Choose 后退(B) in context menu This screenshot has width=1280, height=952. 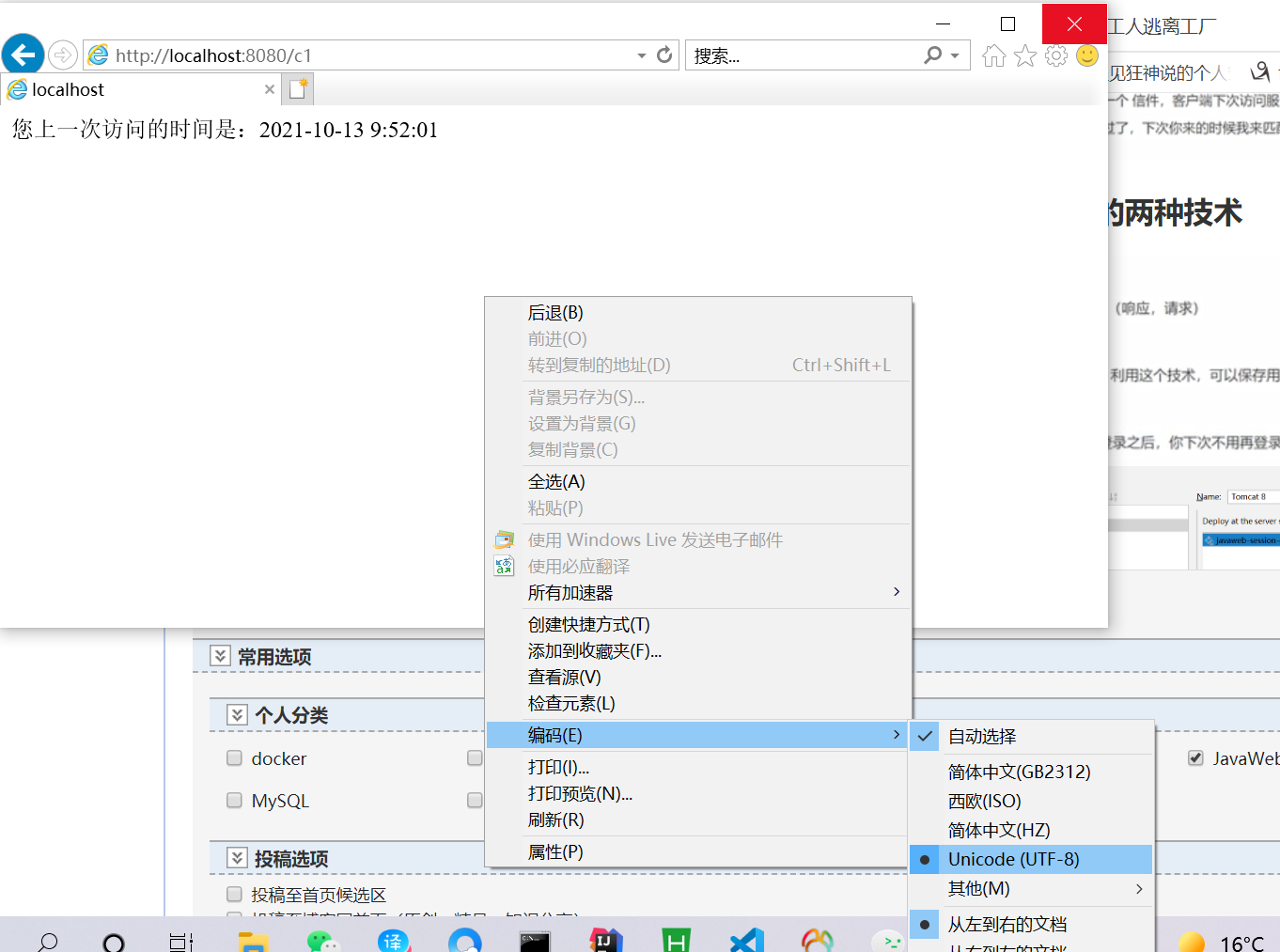[x=697, y=312]
